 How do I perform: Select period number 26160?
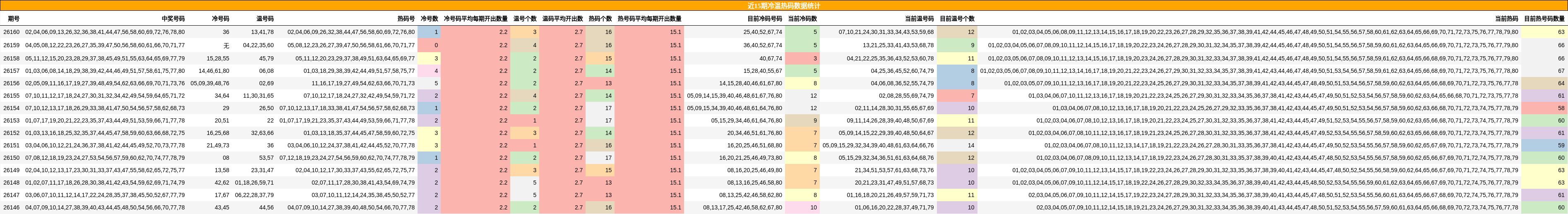point(12,32)
